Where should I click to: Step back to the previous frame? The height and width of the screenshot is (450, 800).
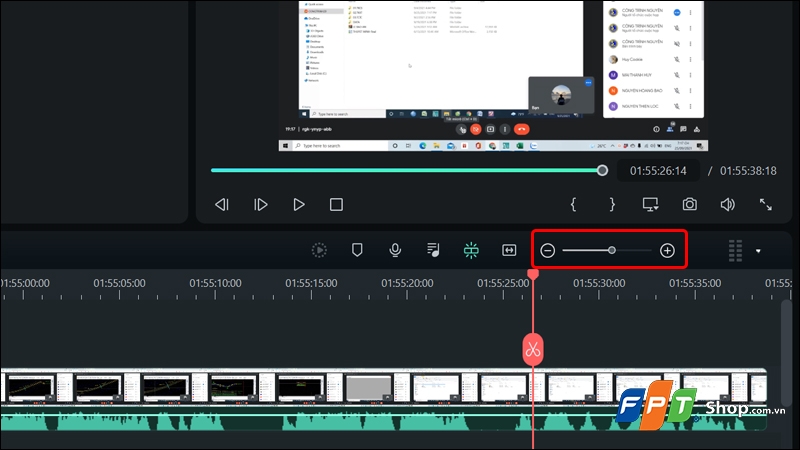[222, 205]
